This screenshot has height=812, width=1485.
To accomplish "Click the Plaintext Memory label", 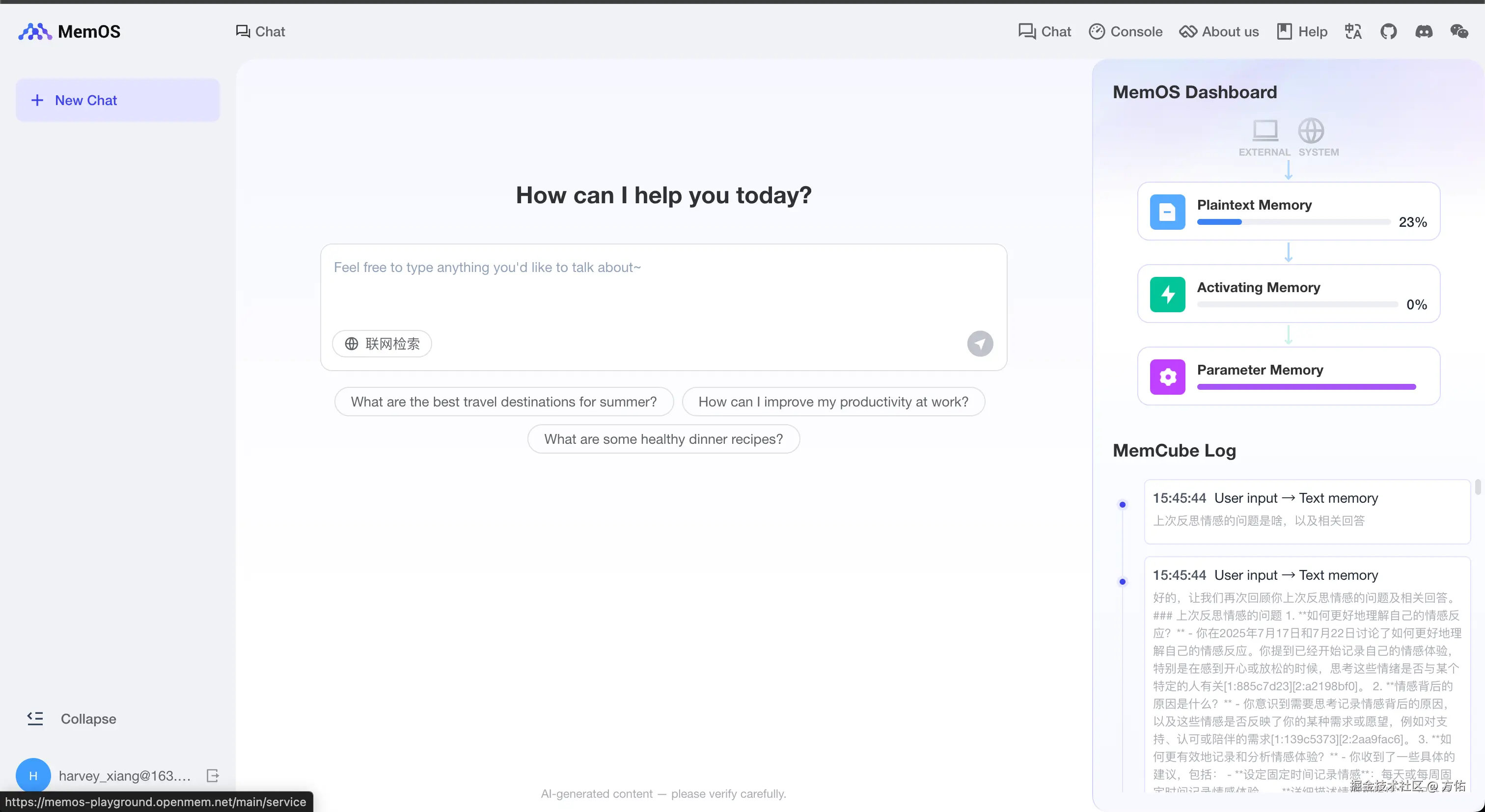I will [x=1254, y=205].
